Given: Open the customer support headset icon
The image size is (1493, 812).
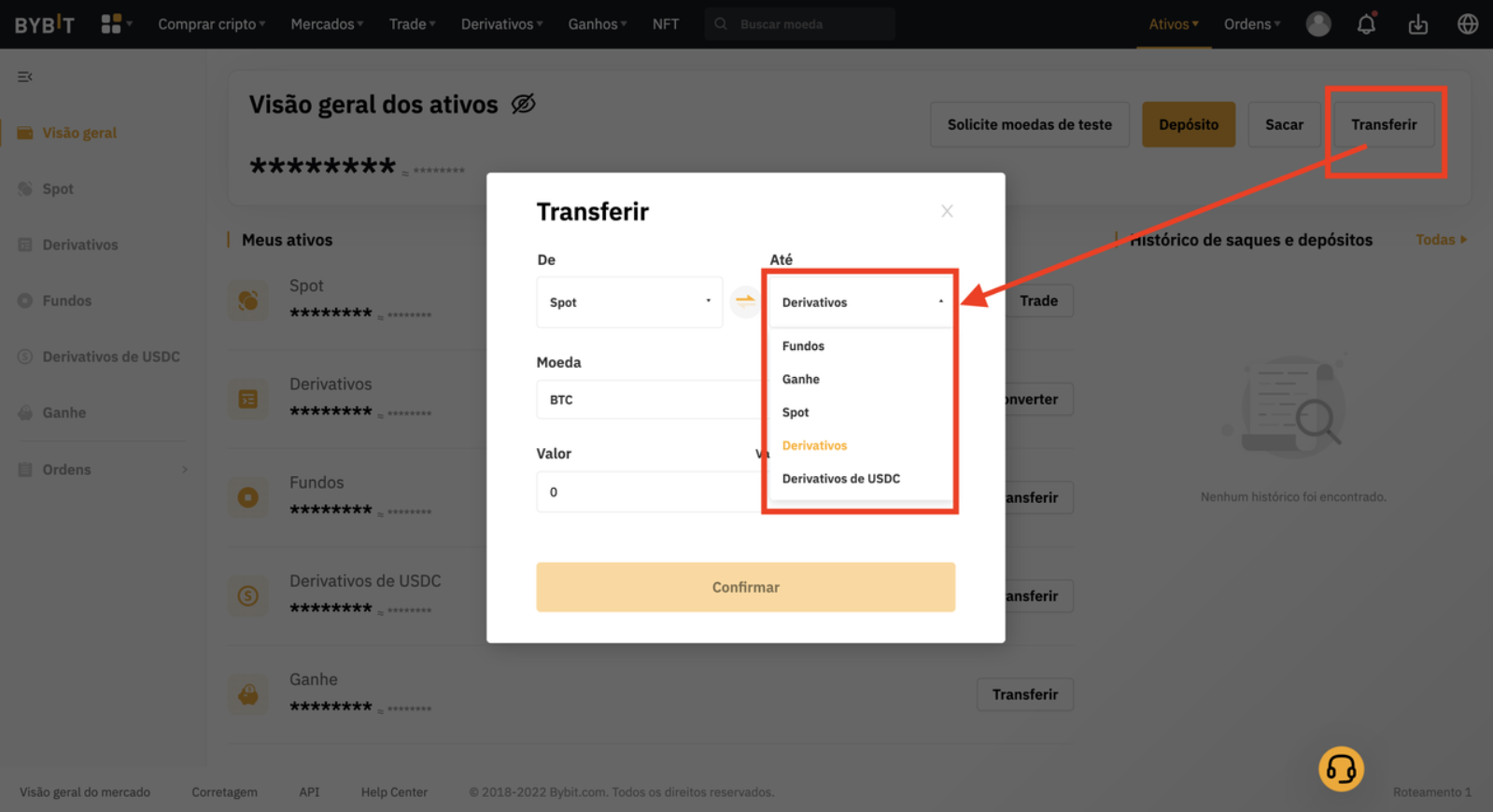Looking at the screenshot, I should [1341, 769].
